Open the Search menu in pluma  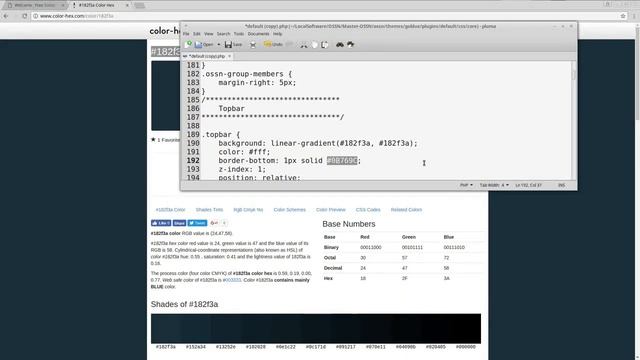click(x=223, y=34)
